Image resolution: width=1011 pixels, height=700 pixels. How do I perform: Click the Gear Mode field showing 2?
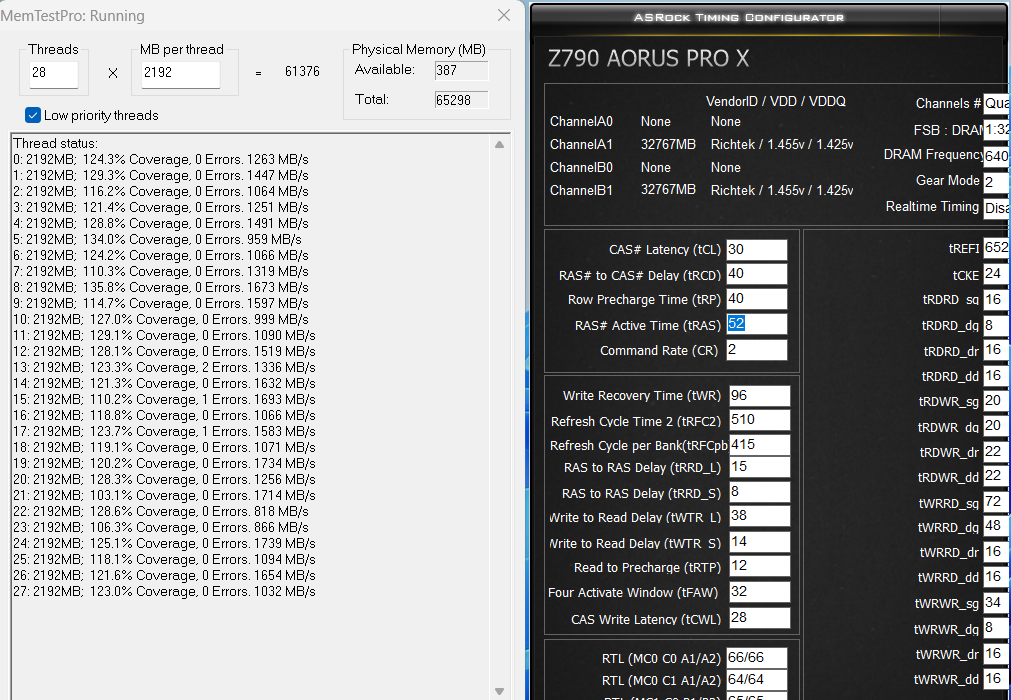(x=997, y=182)
